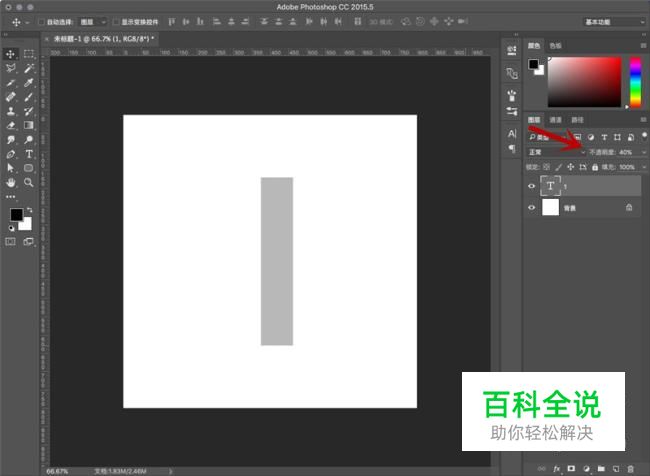The image size is (650, 476).
Task: Toggle Quick Mask mode
Action: coord(10,241)
